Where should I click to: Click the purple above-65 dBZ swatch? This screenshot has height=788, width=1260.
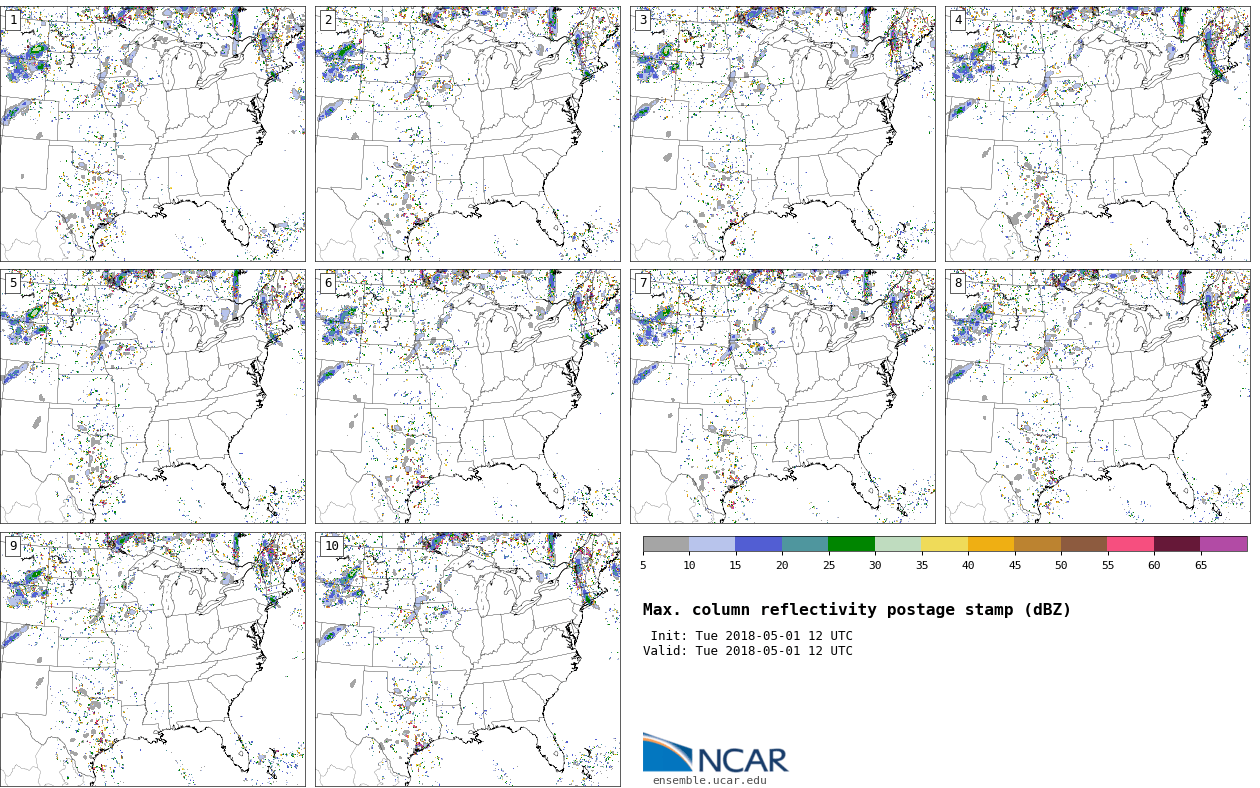pyautogui.click(x=1224, y=544)
